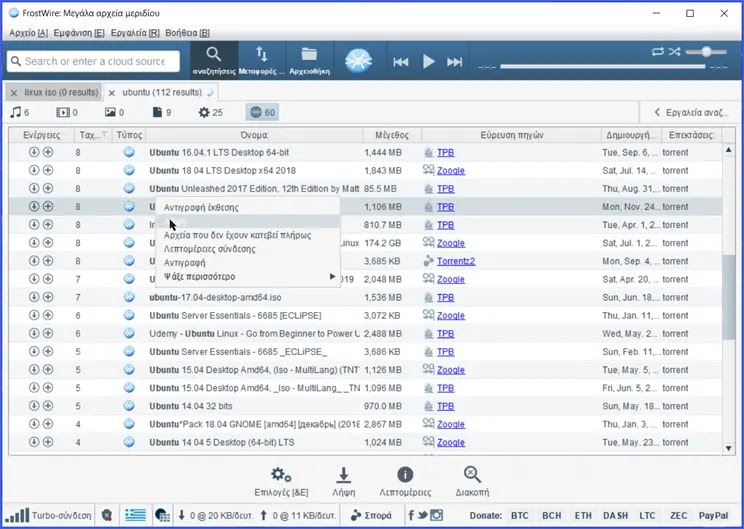Open the Αρχείο menu
Viewport: 744px width, 529px height.
(28, 33)
